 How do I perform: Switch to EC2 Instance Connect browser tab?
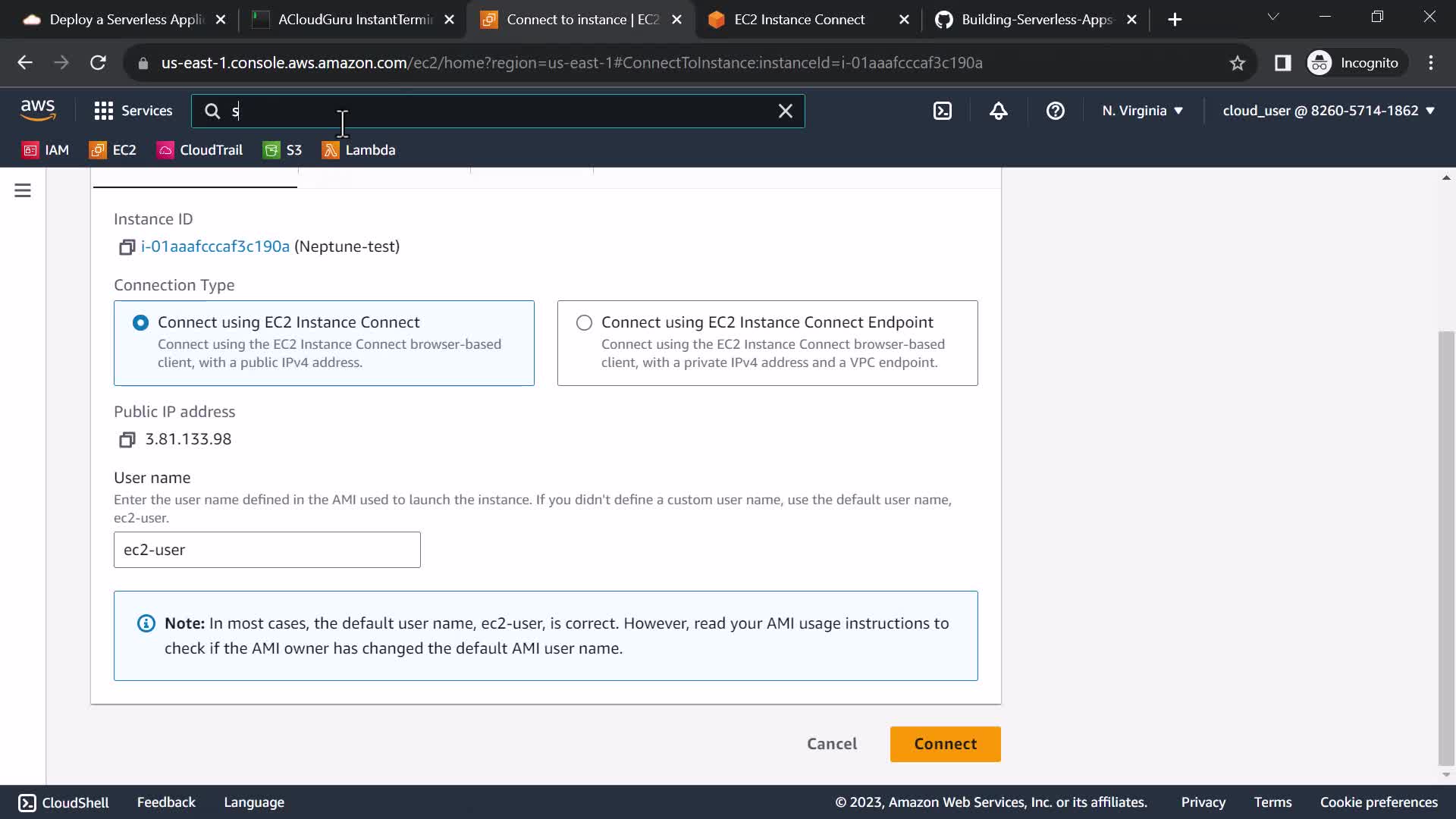coord(799,20)
